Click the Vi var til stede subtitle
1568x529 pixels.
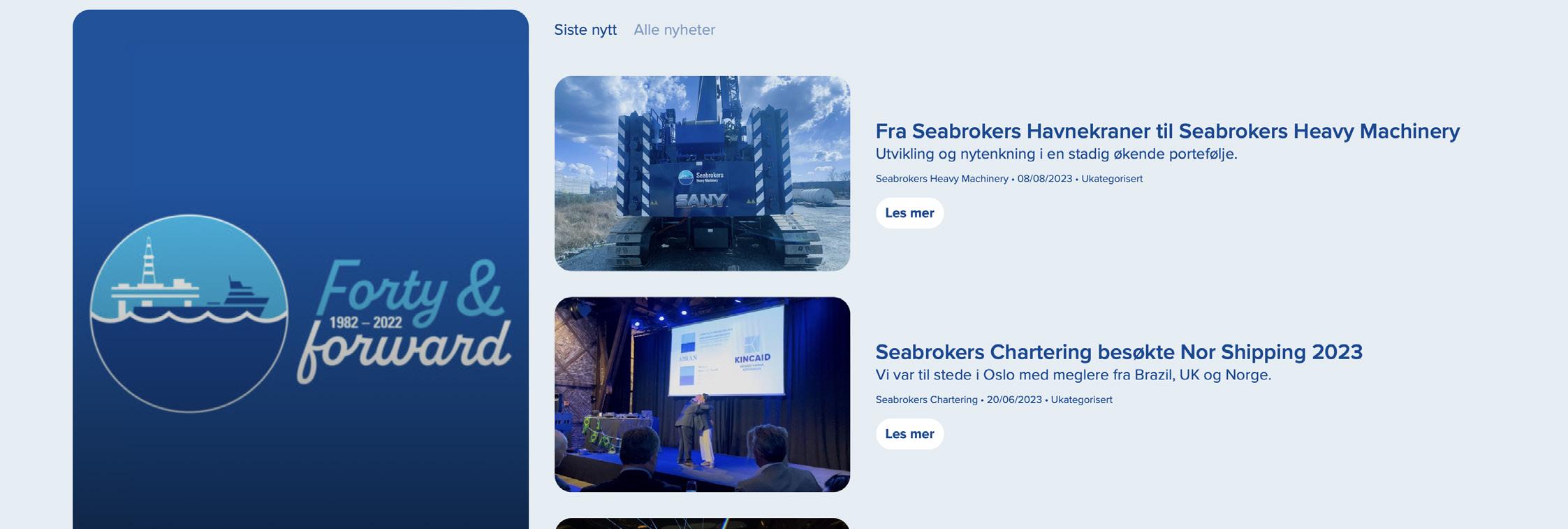coord(1073,375)
